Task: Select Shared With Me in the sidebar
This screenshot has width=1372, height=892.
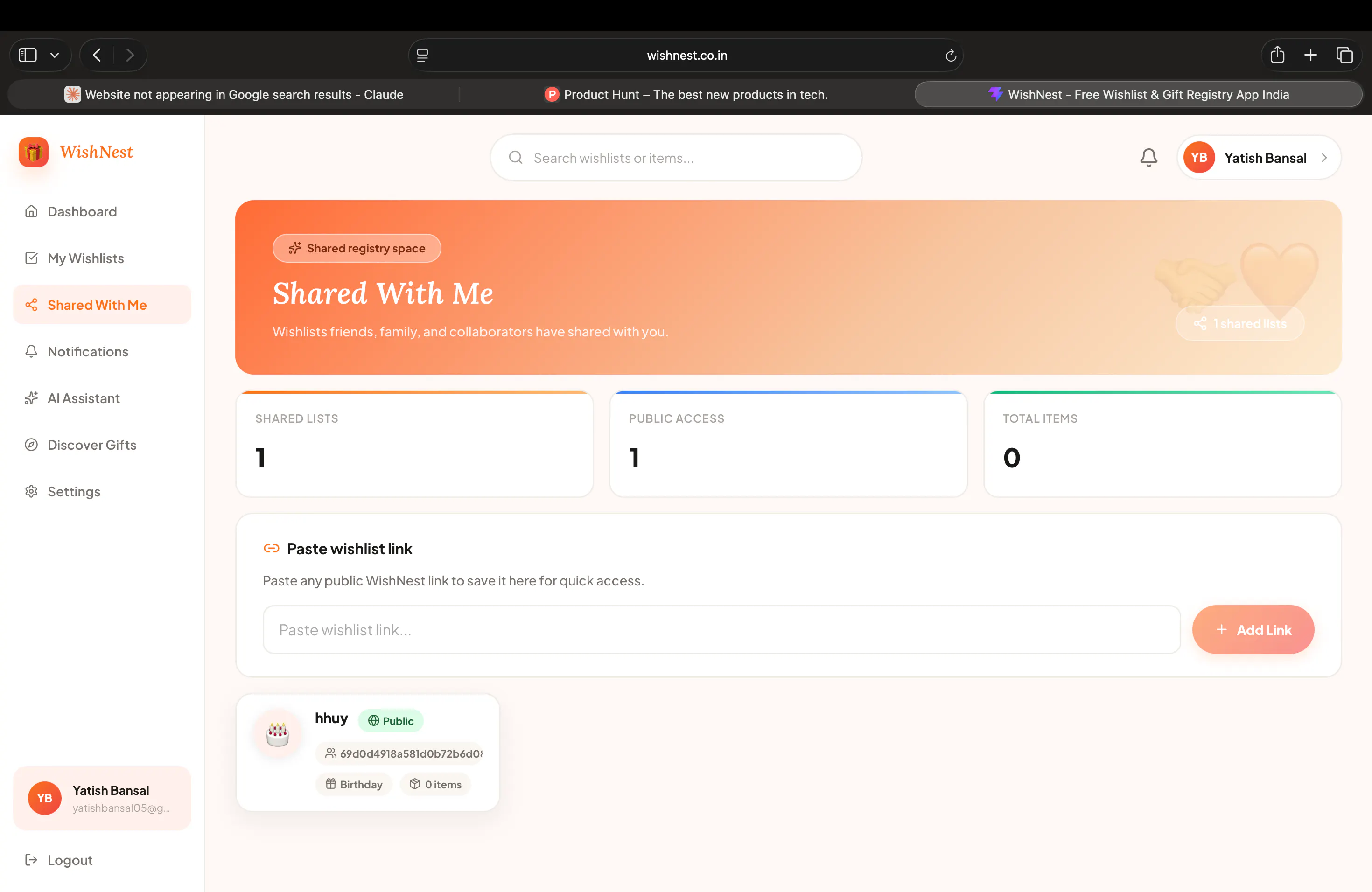Action: pos(102,305)
